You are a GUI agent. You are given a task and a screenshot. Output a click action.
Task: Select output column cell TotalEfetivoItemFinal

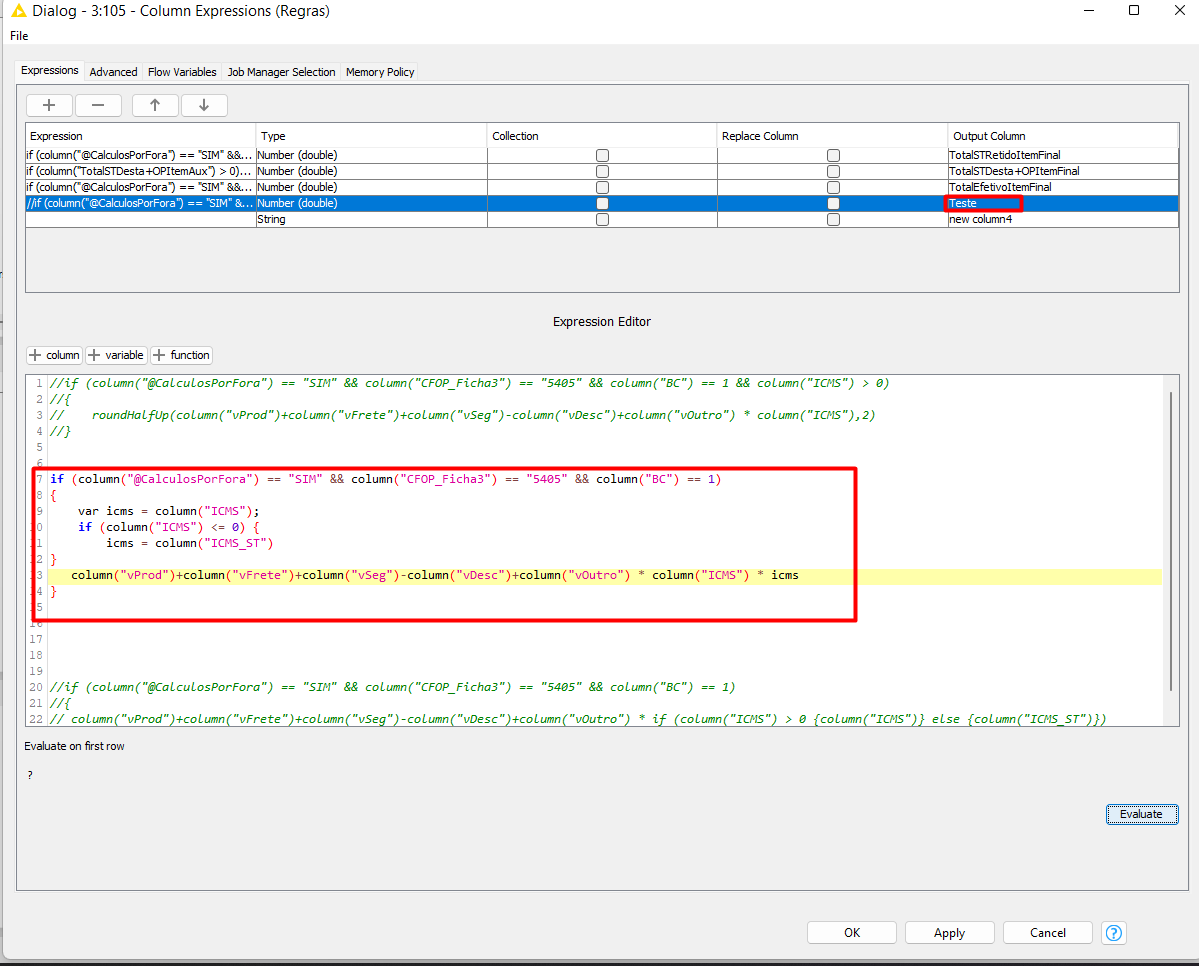click(1063, 187)
